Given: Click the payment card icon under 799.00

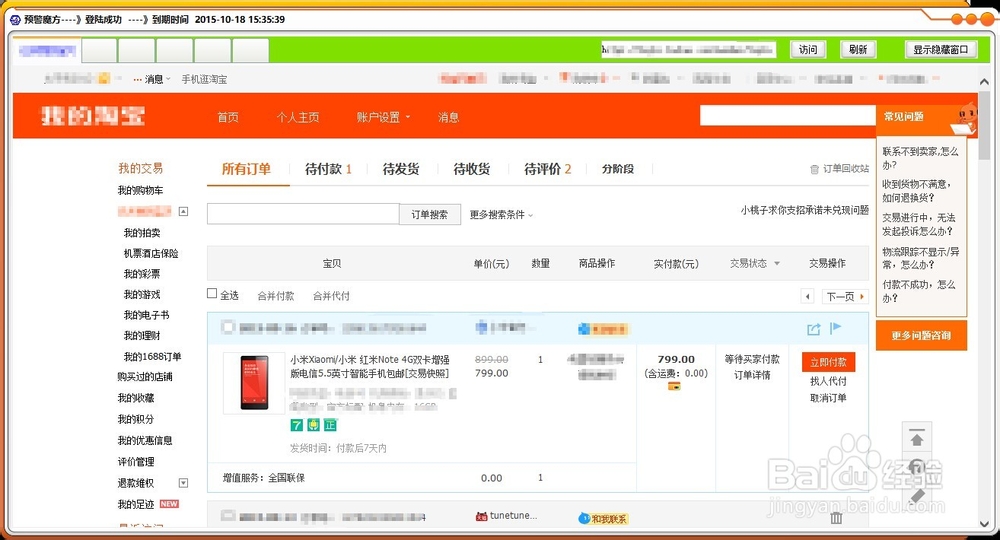Looking at the screenshot, I should click(674, 386).
